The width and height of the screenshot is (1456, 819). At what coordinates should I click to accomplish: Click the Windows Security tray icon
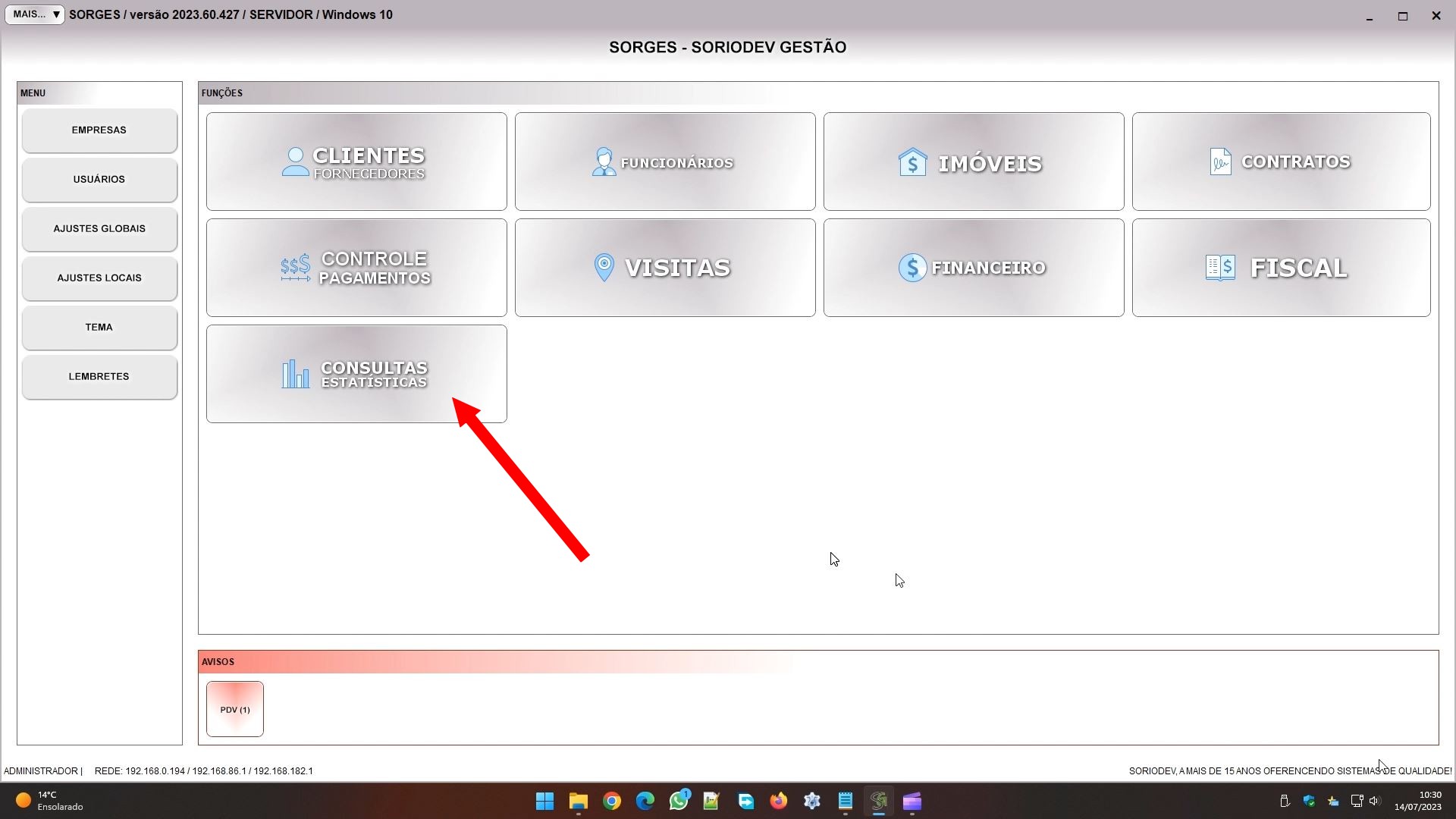[x=1309, y=801]
